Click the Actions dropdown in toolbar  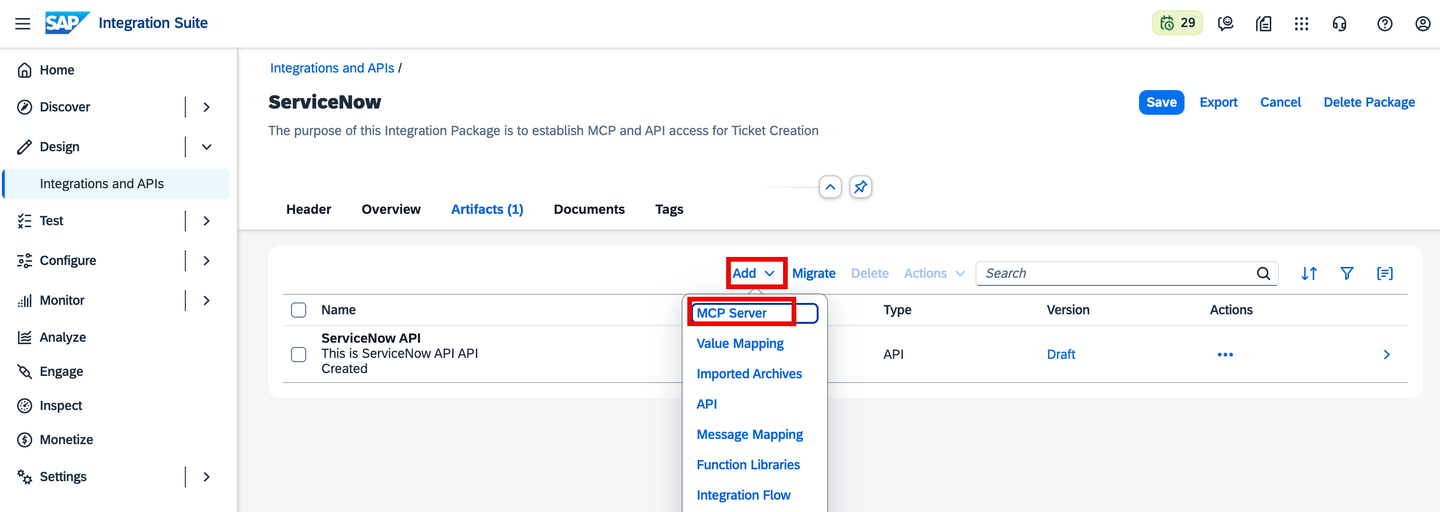click(x=935, y=273)
